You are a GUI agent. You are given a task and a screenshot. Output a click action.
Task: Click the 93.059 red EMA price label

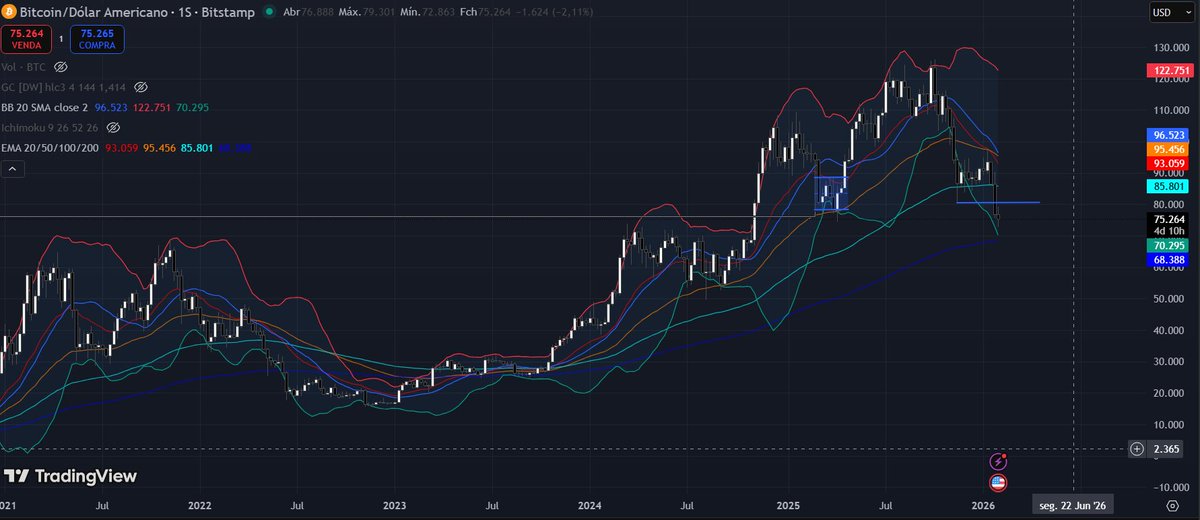(1168, 163)
